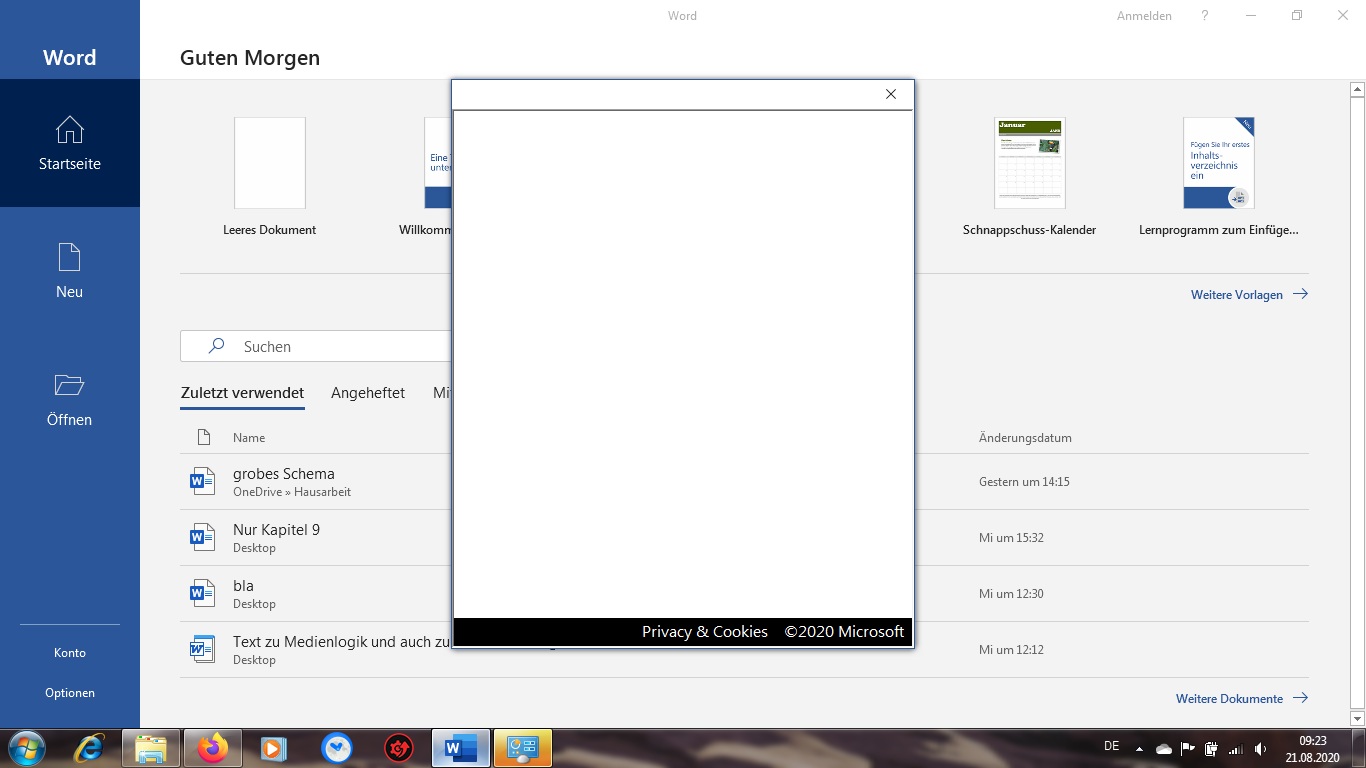Open the question mark help icon in the title bar
This screenshot has width=1366, height=768.
pos(1205,16)
